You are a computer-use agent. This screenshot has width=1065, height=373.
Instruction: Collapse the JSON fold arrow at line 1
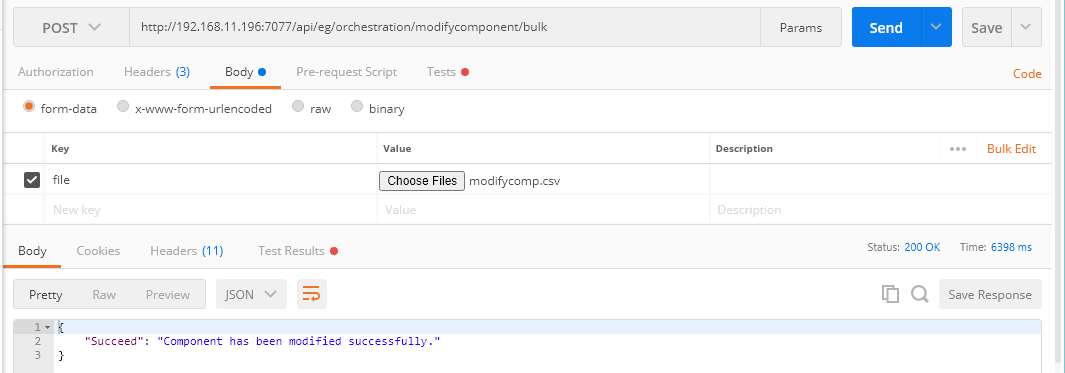tap(48, 327)
